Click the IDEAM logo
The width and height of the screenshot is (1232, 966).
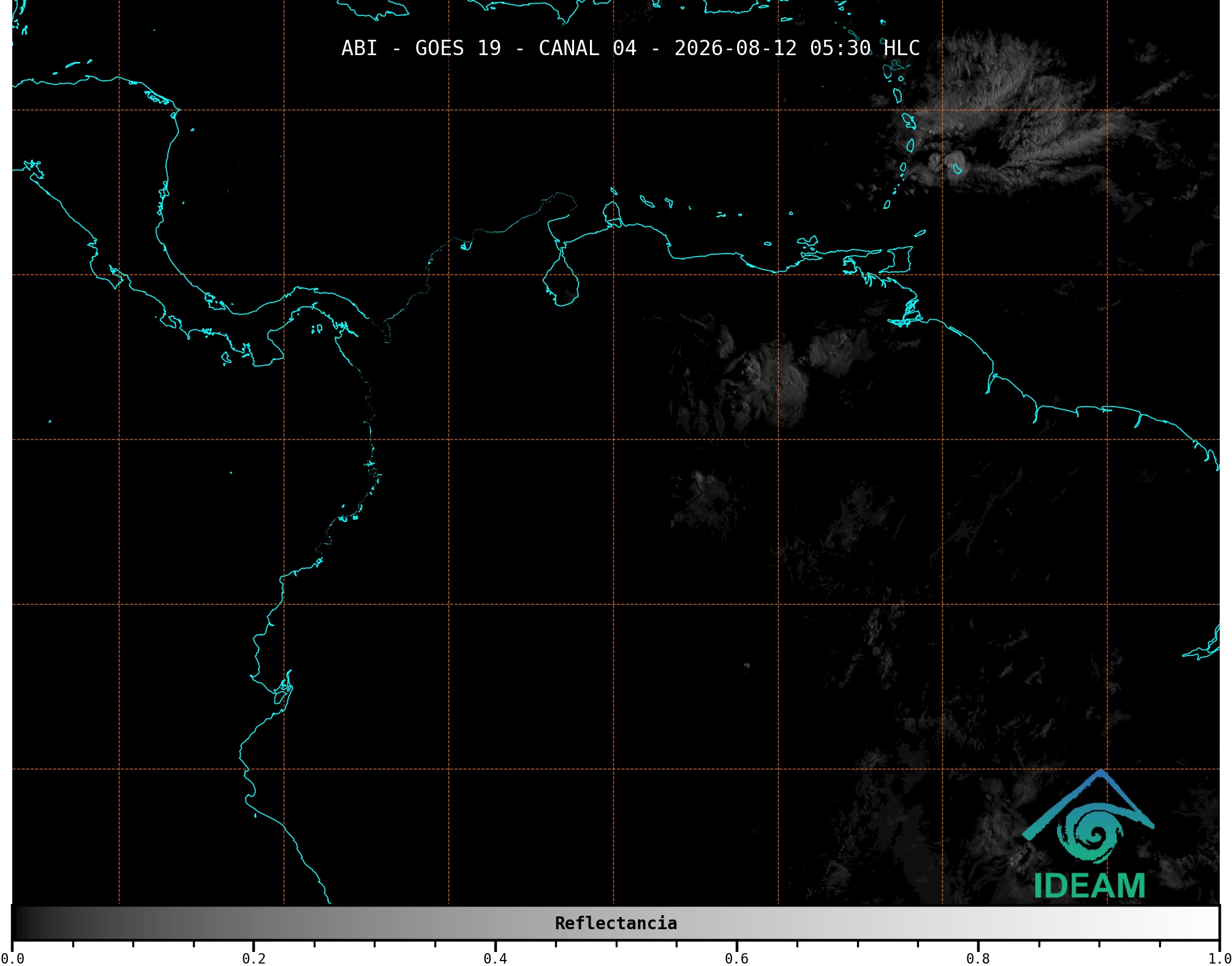[1089, 834]
